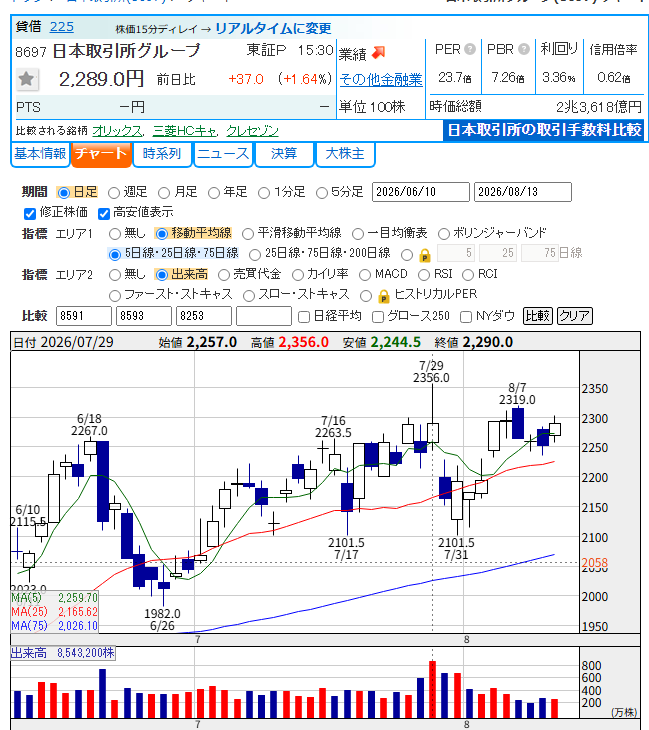Select the MACD indicator
Screen dimensions: 649x730
(365, 275)
